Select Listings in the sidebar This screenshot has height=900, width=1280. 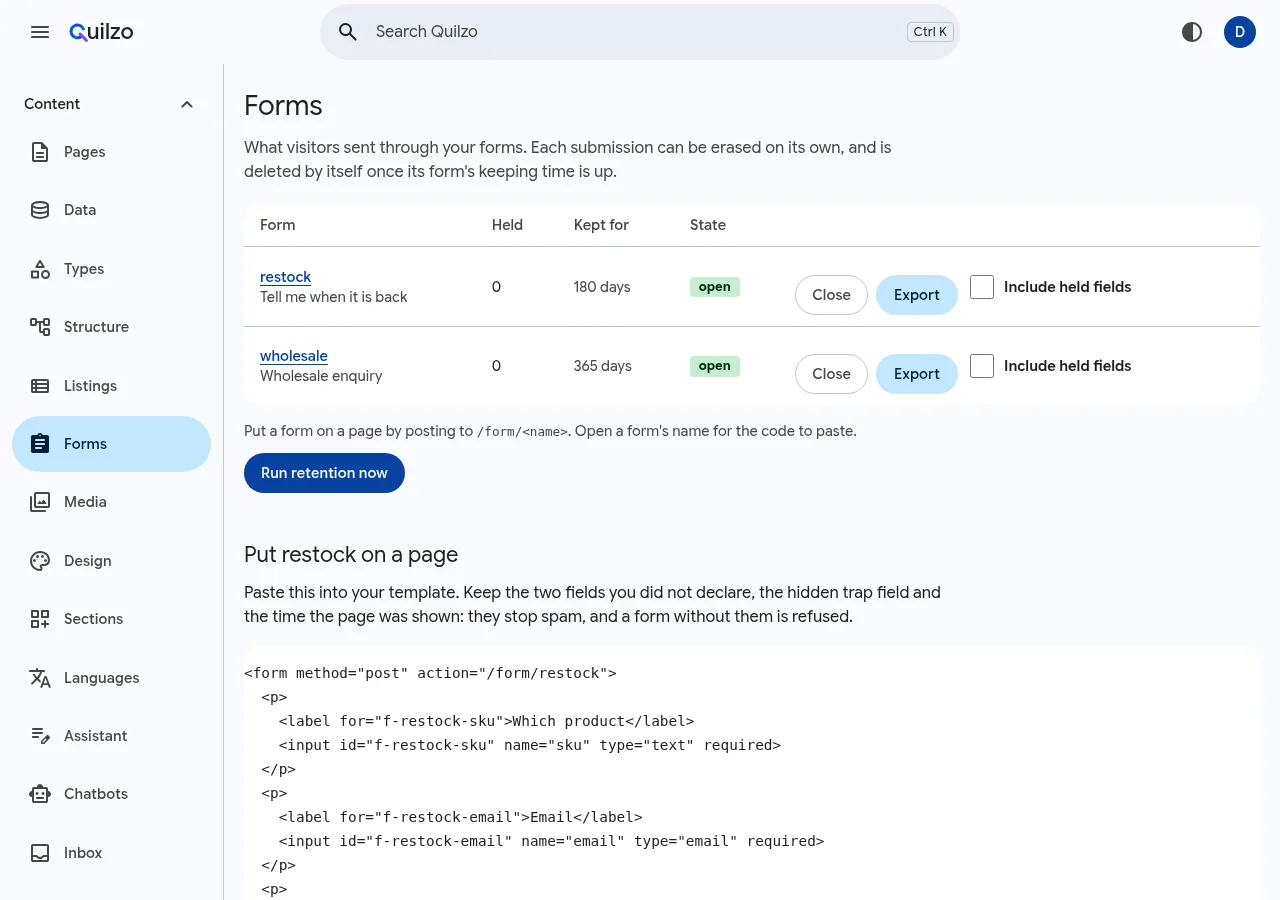(x=111, y=386)
